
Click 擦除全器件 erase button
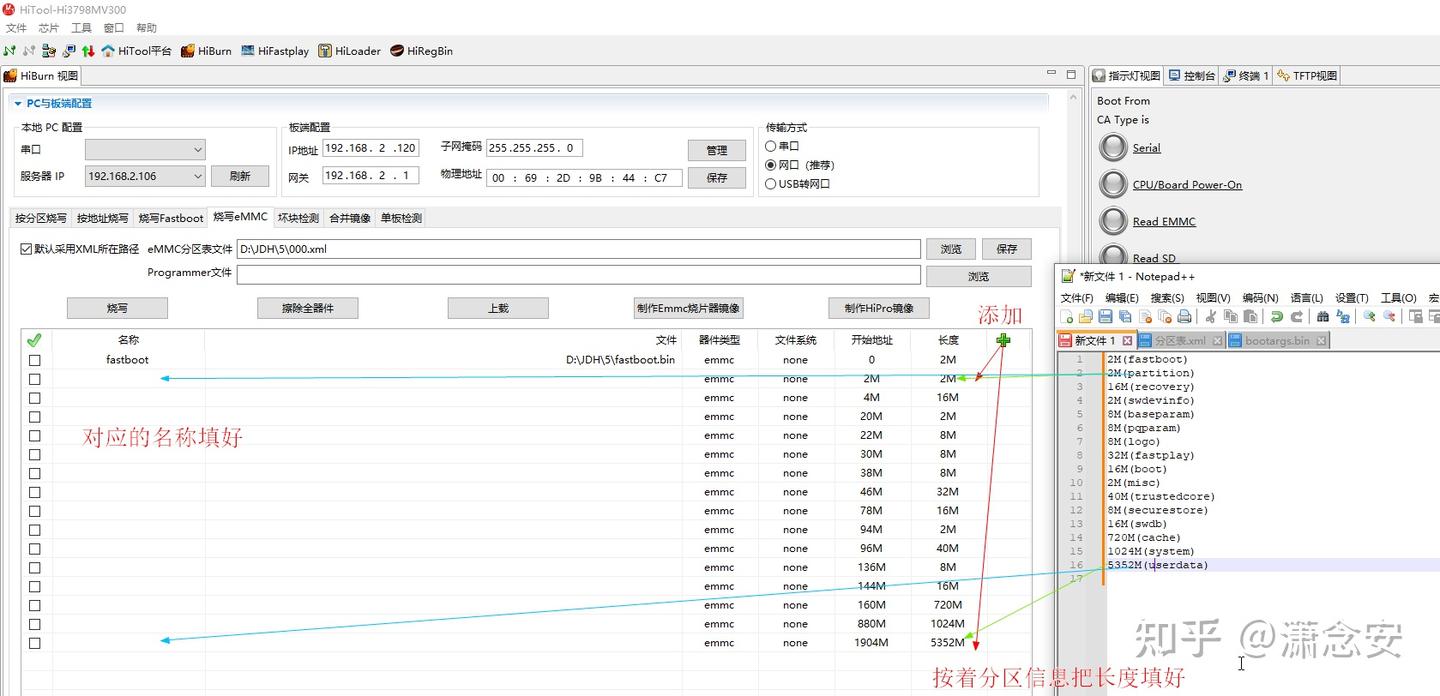307,308
